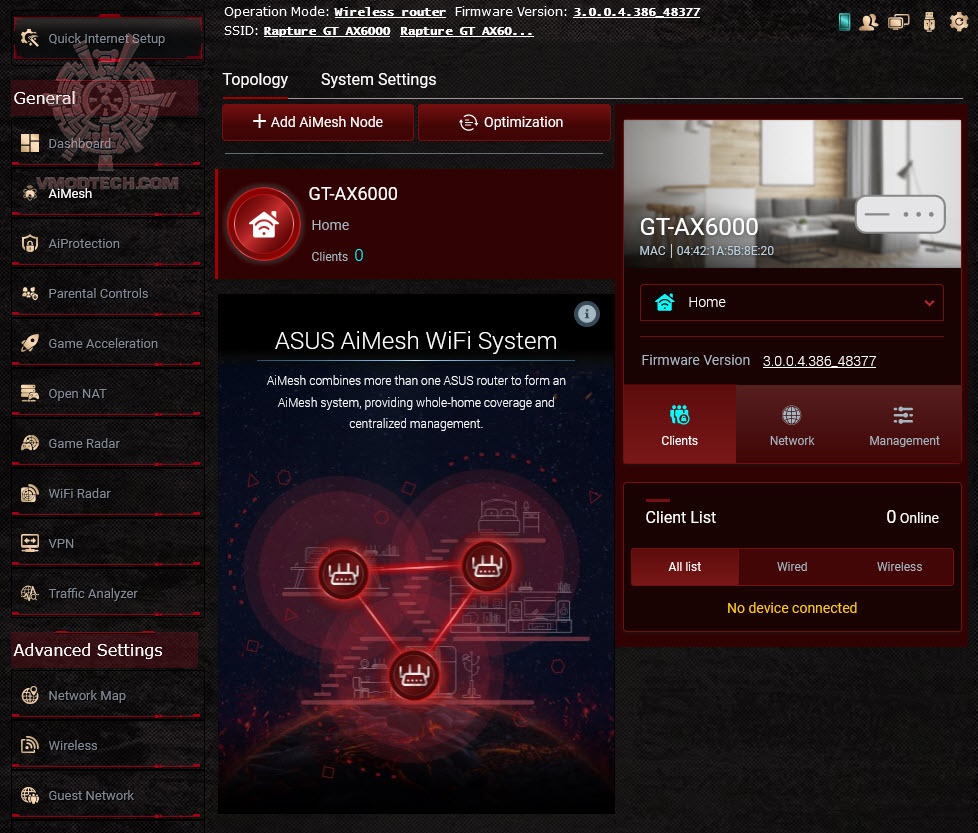This screenshot has height=833, width=978.
Task: Click the router device icon on thumbnail
Action: coord(900,214)
